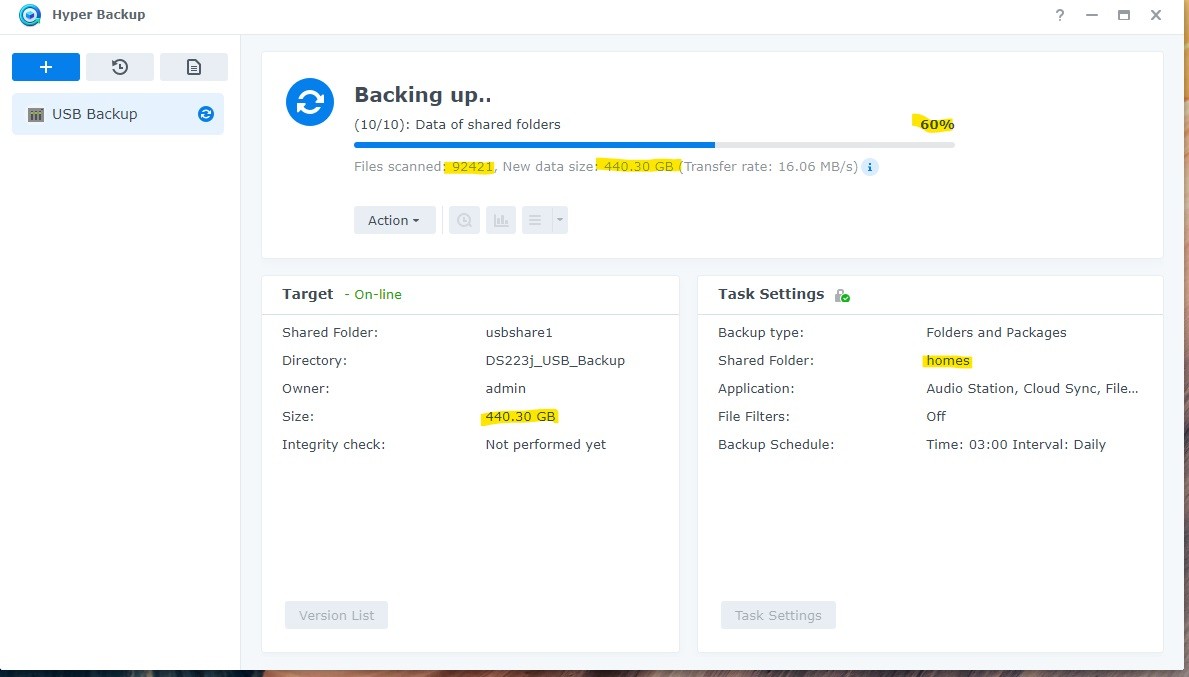Open the Action dropdown
This screenshot has width=1189, height=677.
click(x=394, y=219)
